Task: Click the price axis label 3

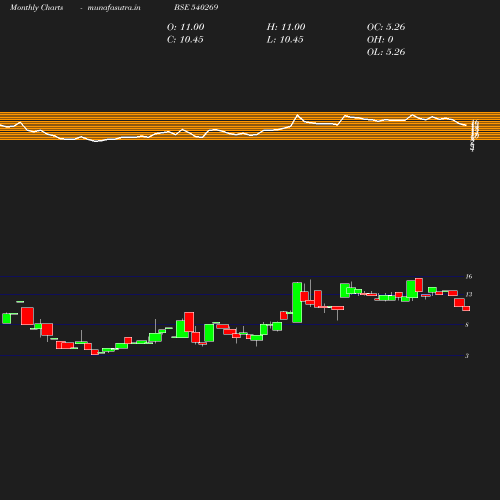Action: pos(467,356)
